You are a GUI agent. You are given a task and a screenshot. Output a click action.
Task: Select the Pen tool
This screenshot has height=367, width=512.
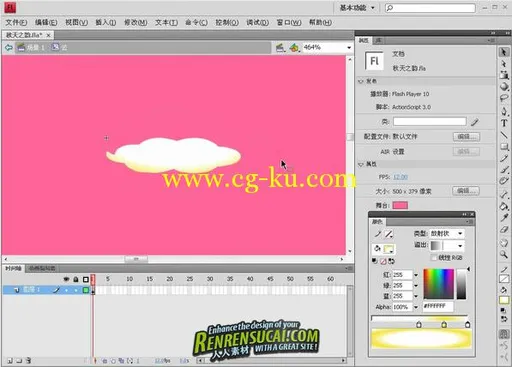click(504, 111)
